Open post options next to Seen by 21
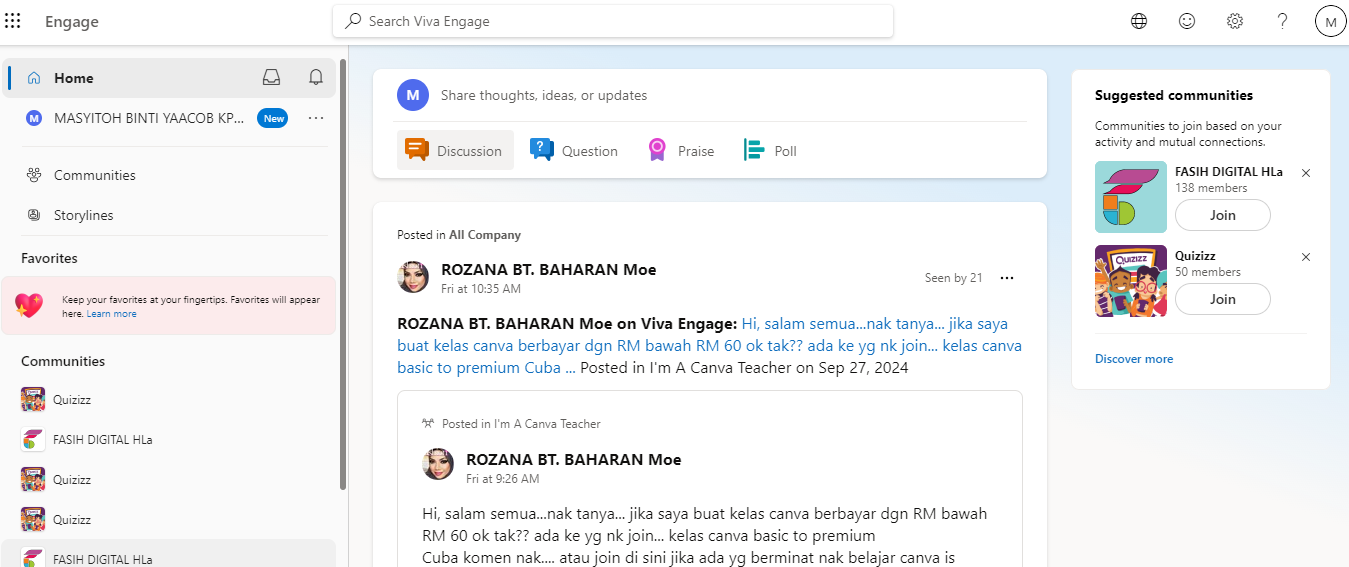The width and height of the screenshot is (1349, 567). coord(1007,278)
